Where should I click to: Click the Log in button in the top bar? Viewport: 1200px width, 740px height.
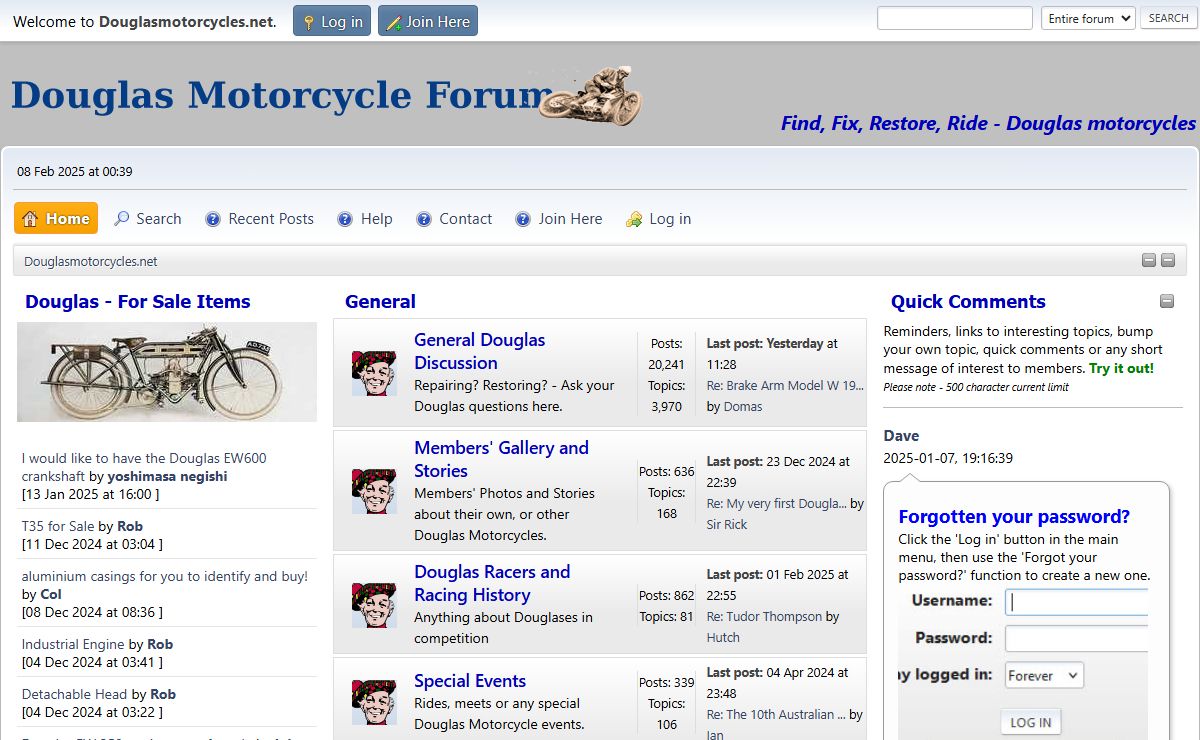(332, 21)
